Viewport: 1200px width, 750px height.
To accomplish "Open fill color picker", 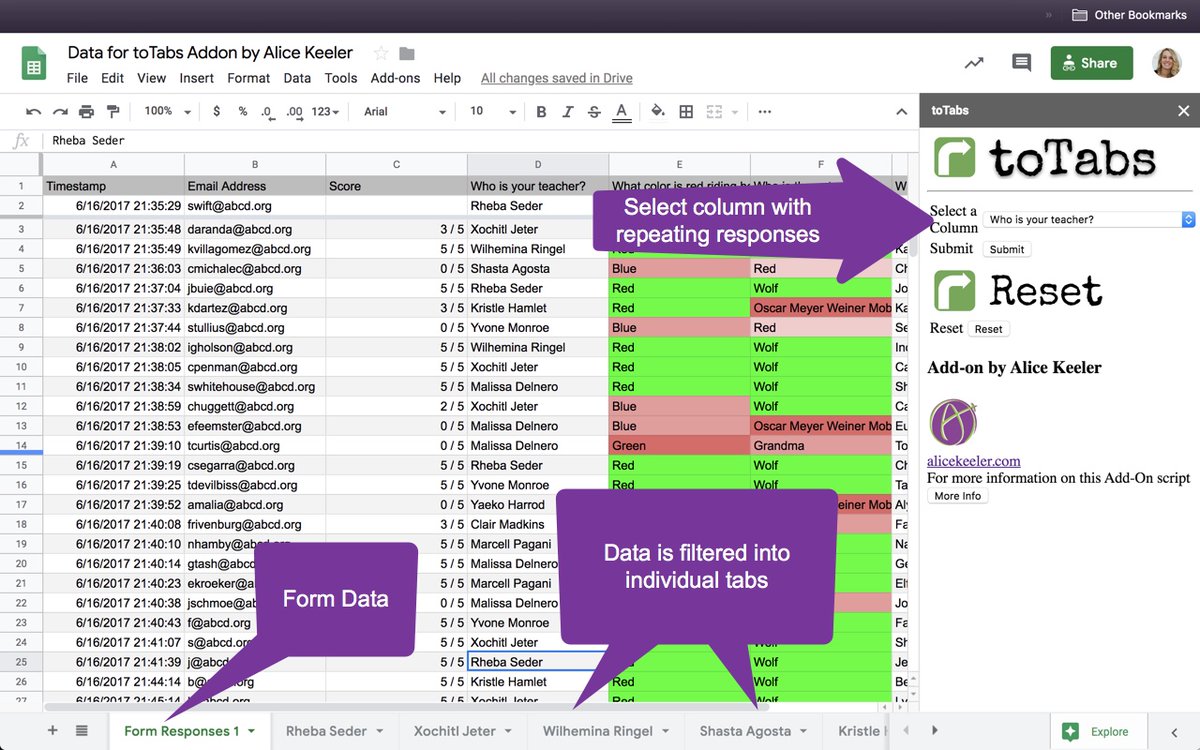I will (657, 111).
